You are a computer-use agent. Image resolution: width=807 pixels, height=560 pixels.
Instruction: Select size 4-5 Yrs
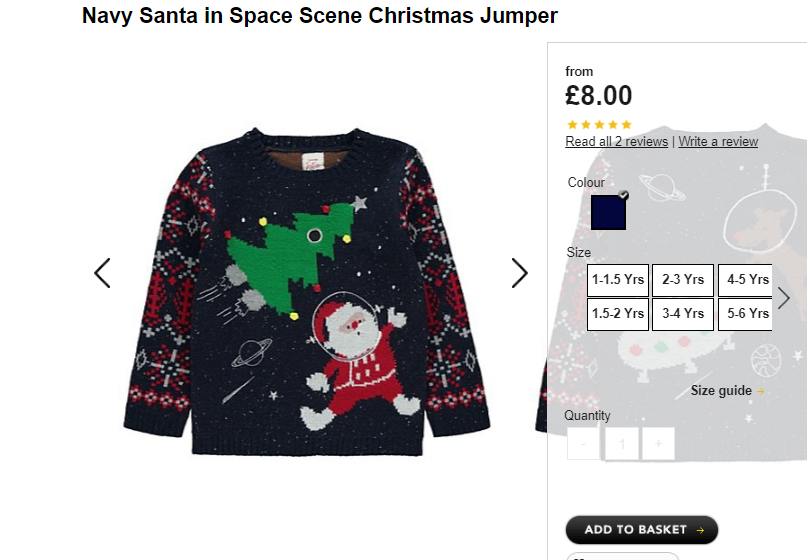pyautogui.click(x=745, y=280)
